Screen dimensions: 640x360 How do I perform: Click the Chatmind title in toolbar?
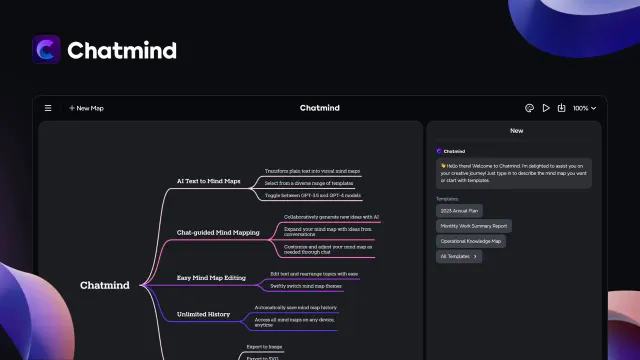coord(320,108)
